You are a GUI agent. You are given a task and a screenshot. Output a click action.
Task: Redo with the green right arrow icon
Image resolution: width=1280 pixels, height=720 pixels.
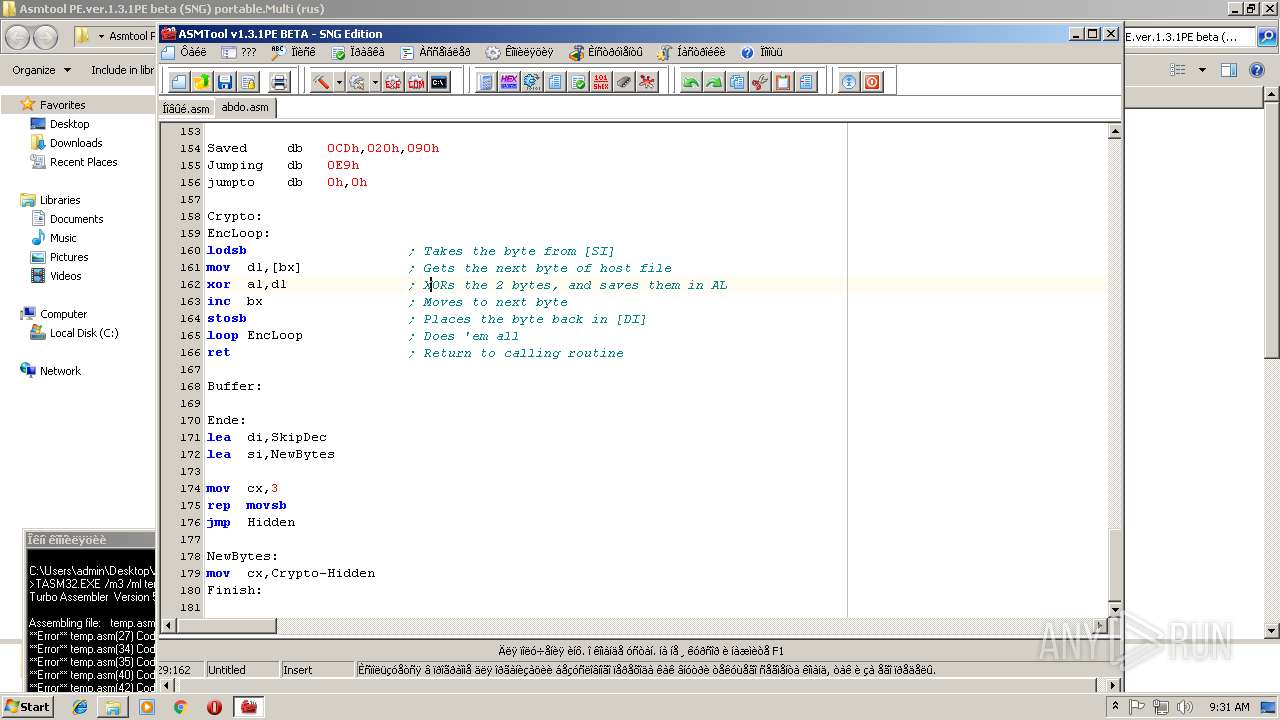(714, 82)
